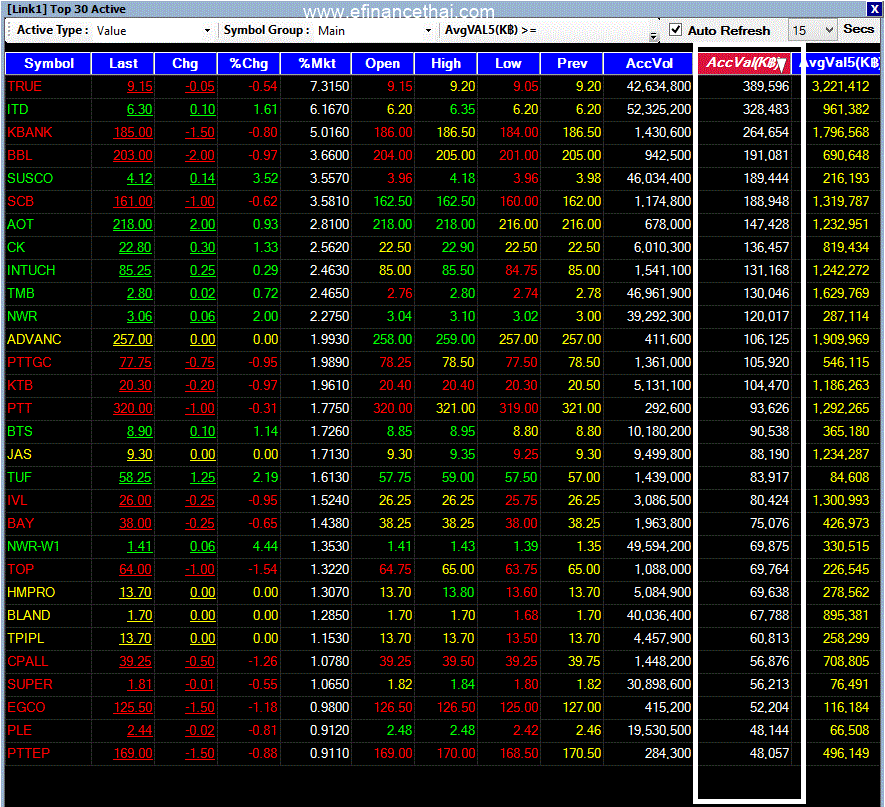This screenshot has width=885, height=807.
Task: Sort by the Low column header
Action: (x=509, y=63)
